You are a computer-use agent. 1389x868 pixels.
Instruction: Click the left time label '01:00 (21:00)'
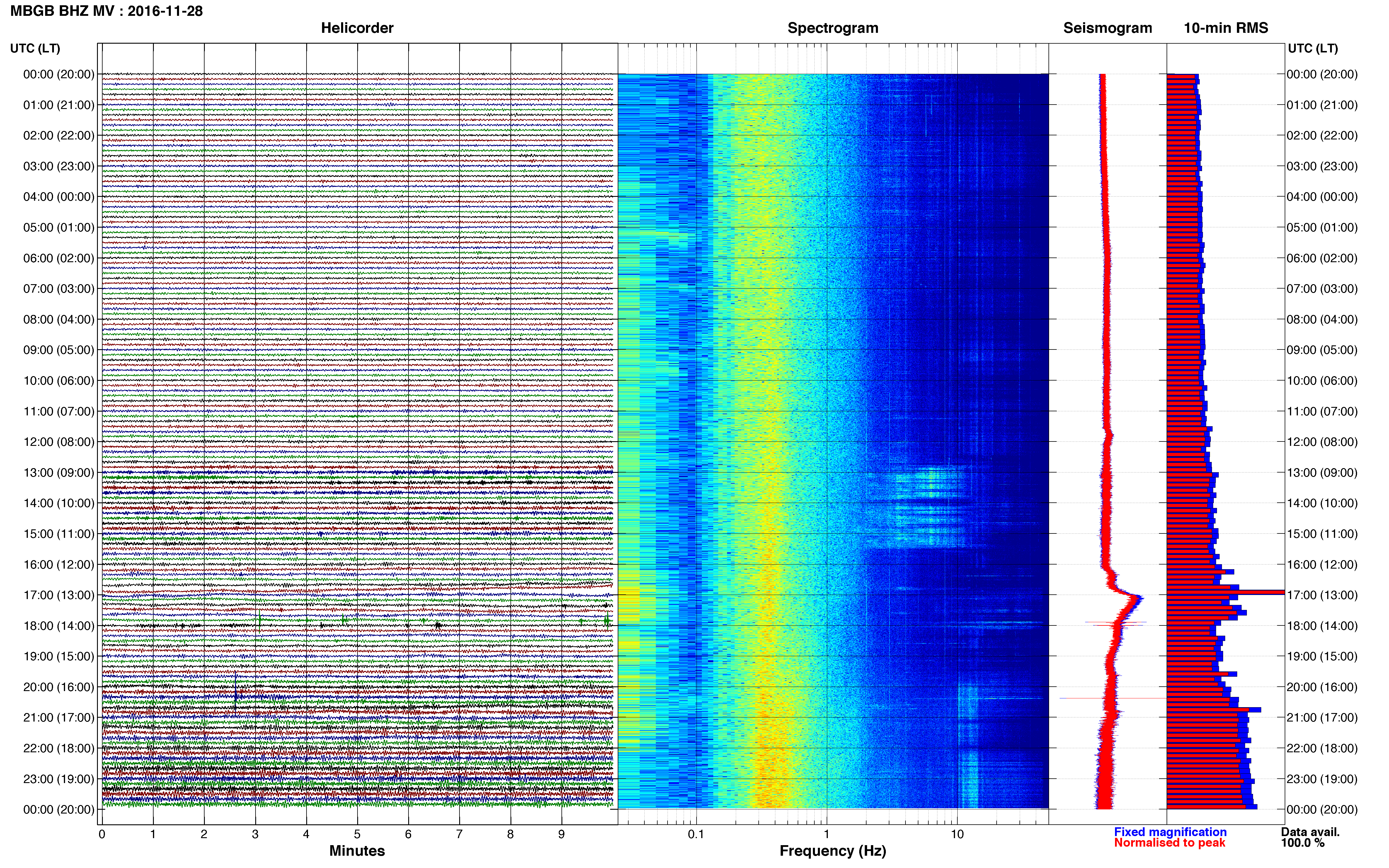click(x=59, y=105)
